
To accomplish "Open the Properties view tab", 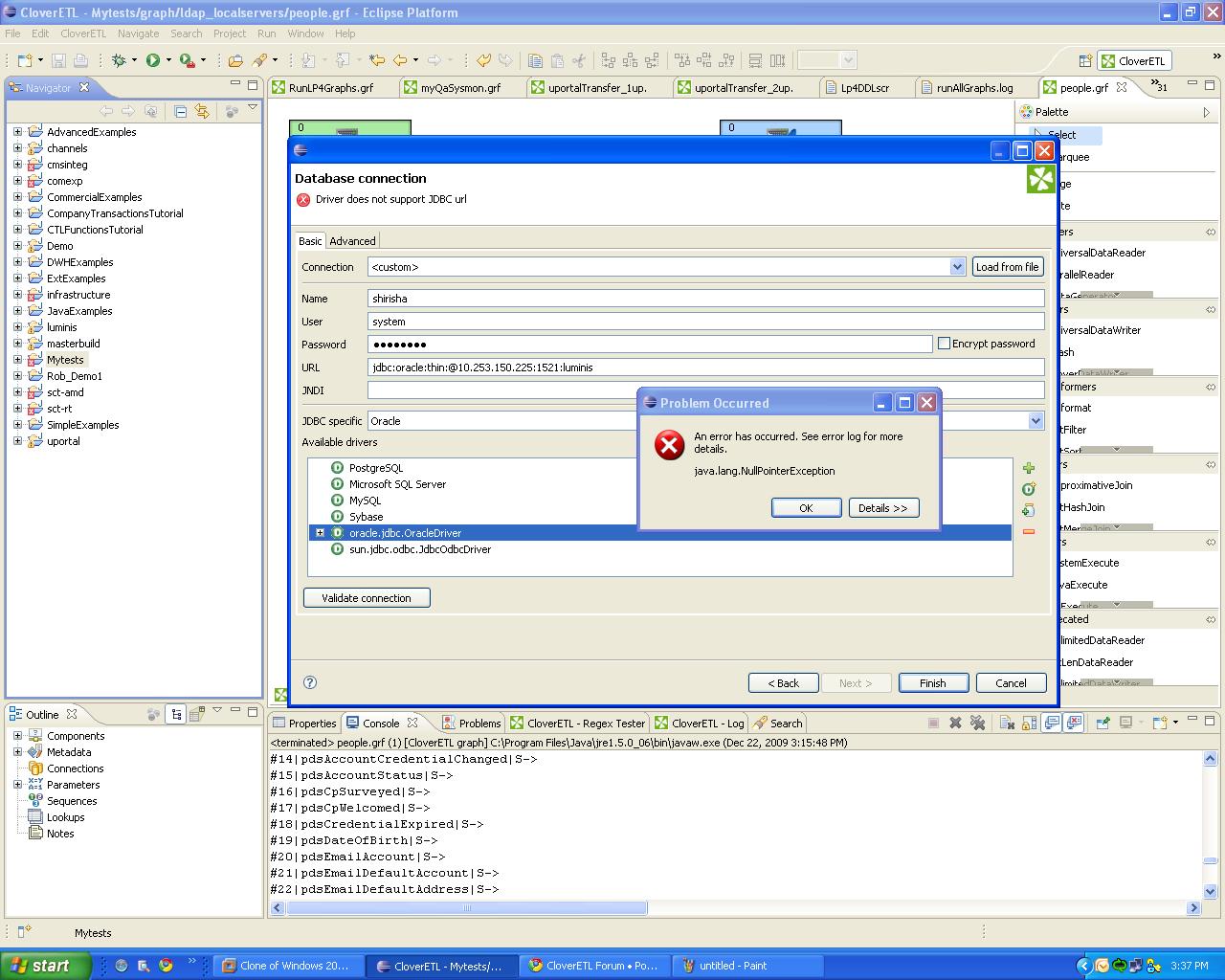I will coord(304,724).
